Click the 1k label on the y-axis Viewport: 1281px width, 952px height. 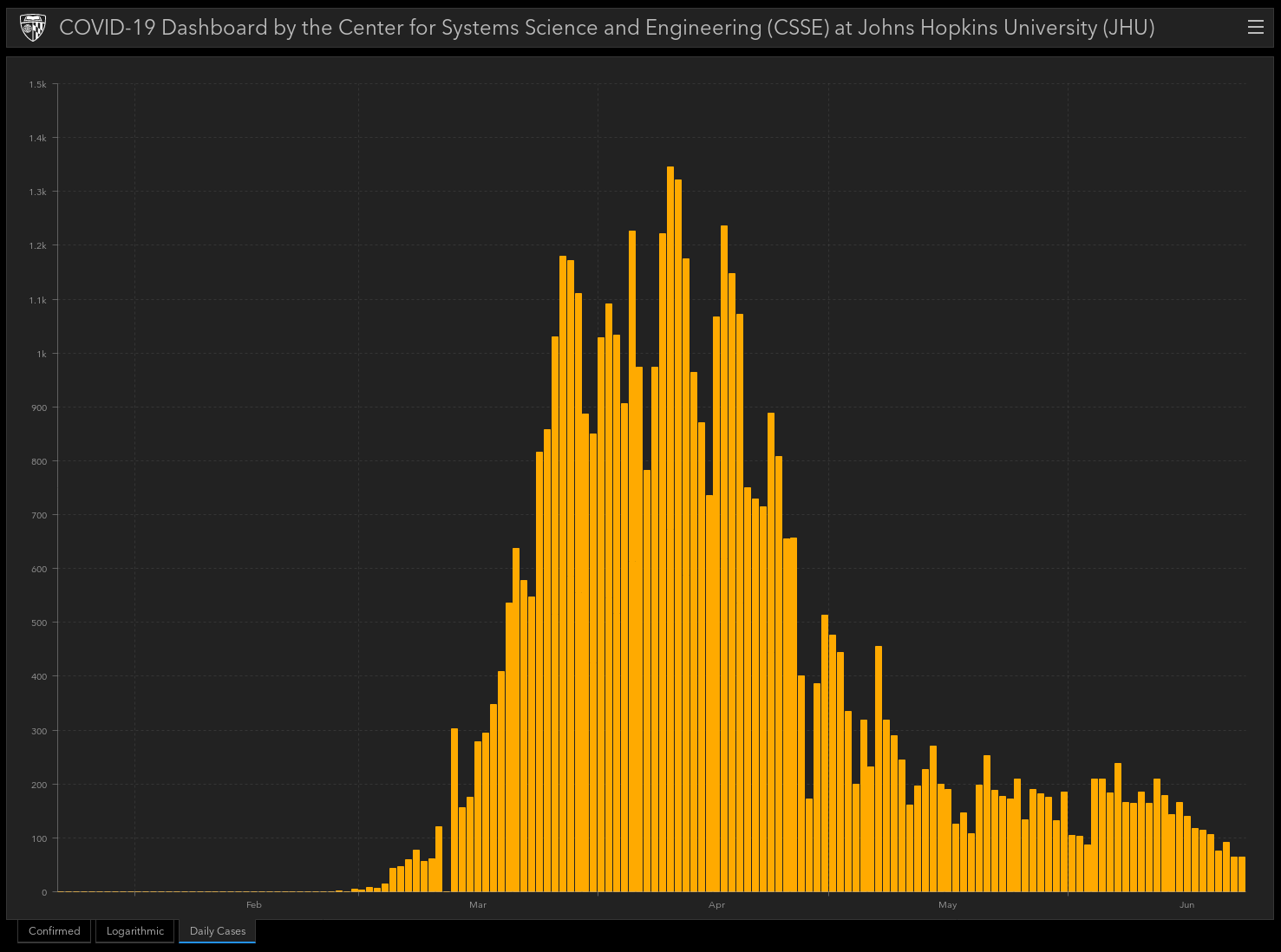pos(42,354)
